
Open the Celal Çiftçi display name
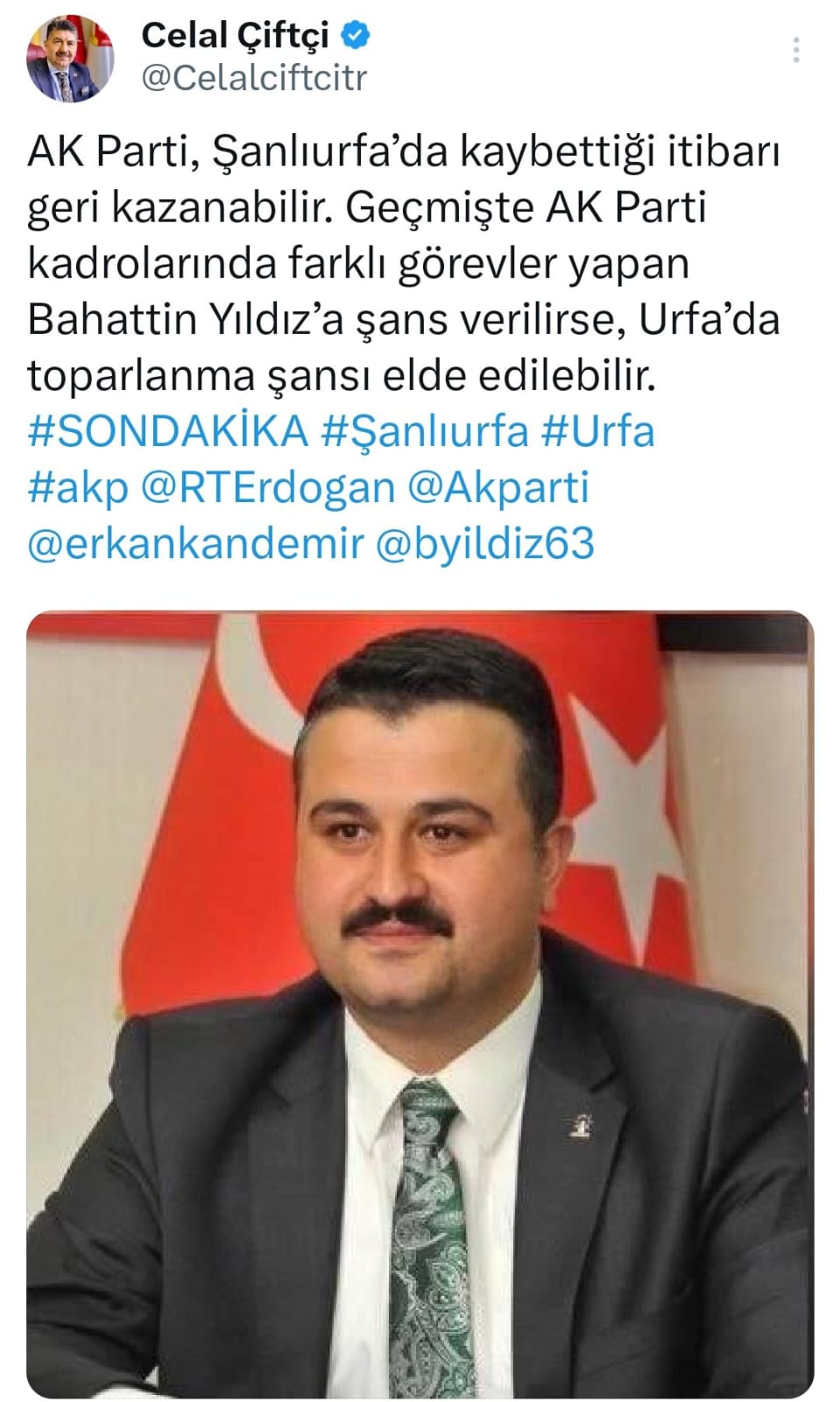tap(235, 36)
